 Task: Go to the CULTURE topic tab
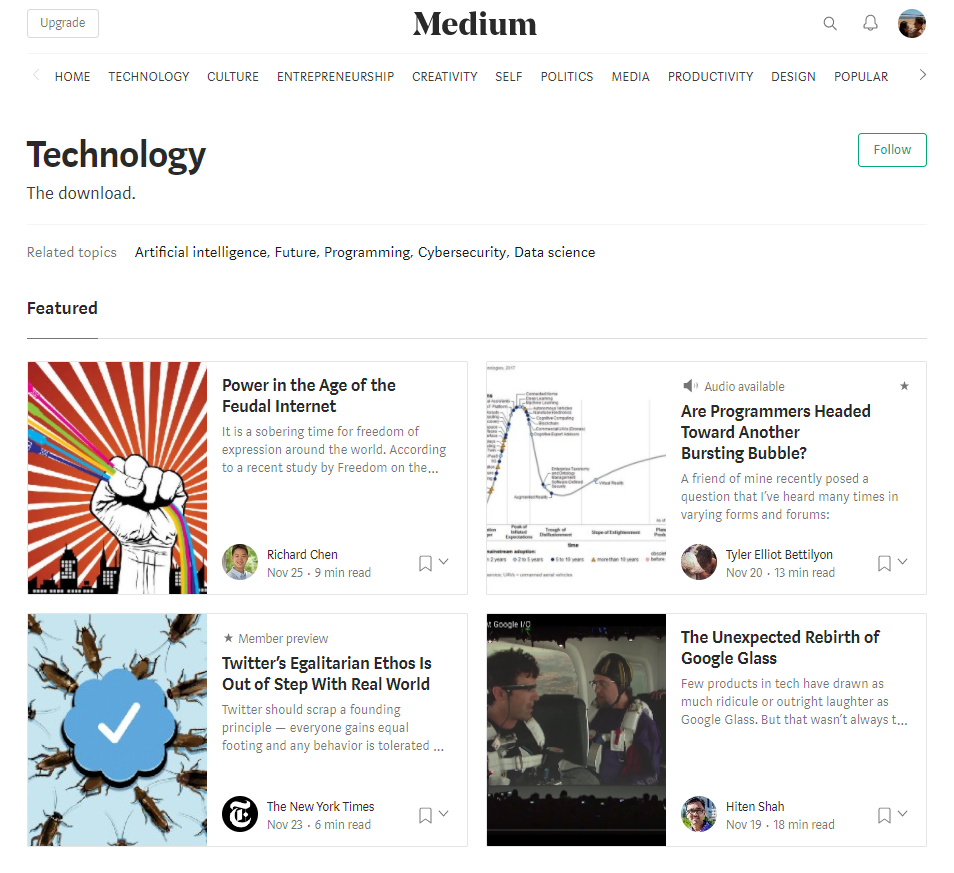233,76
